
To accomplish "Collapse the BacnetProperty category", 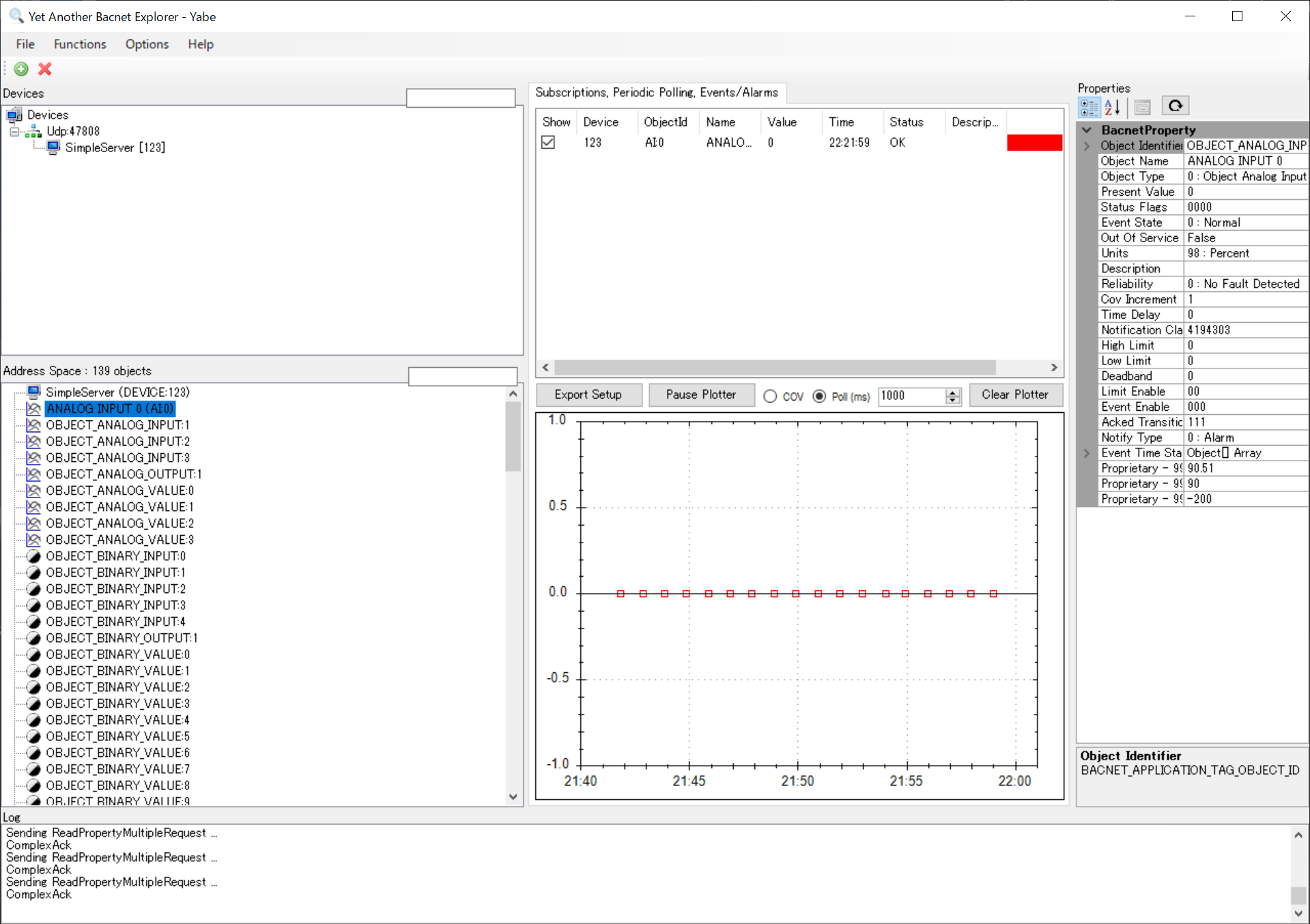I will pyautogui.click(x=1086, y=130).
